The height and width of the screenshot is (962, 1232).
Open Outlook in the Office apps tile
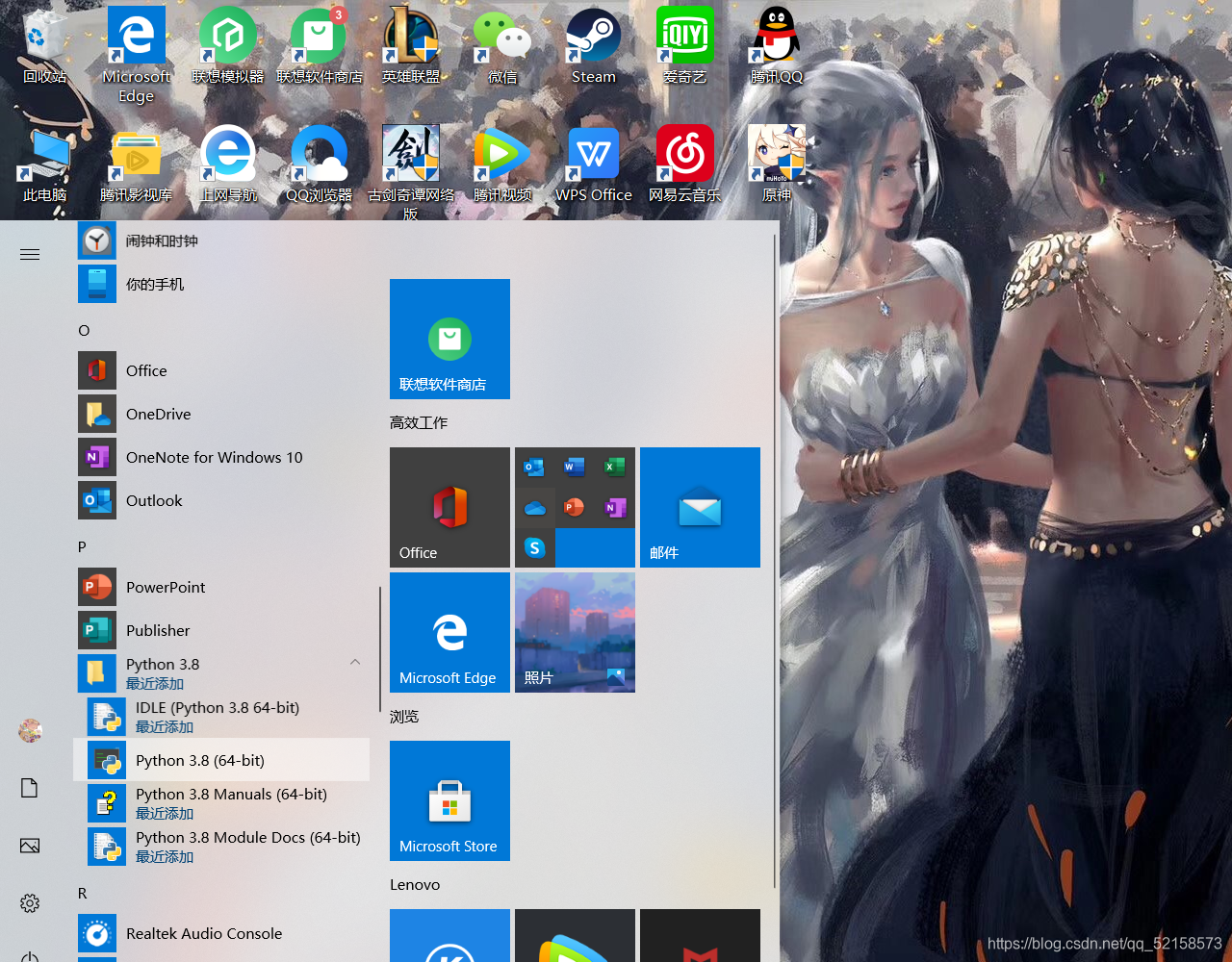(534, 468)
